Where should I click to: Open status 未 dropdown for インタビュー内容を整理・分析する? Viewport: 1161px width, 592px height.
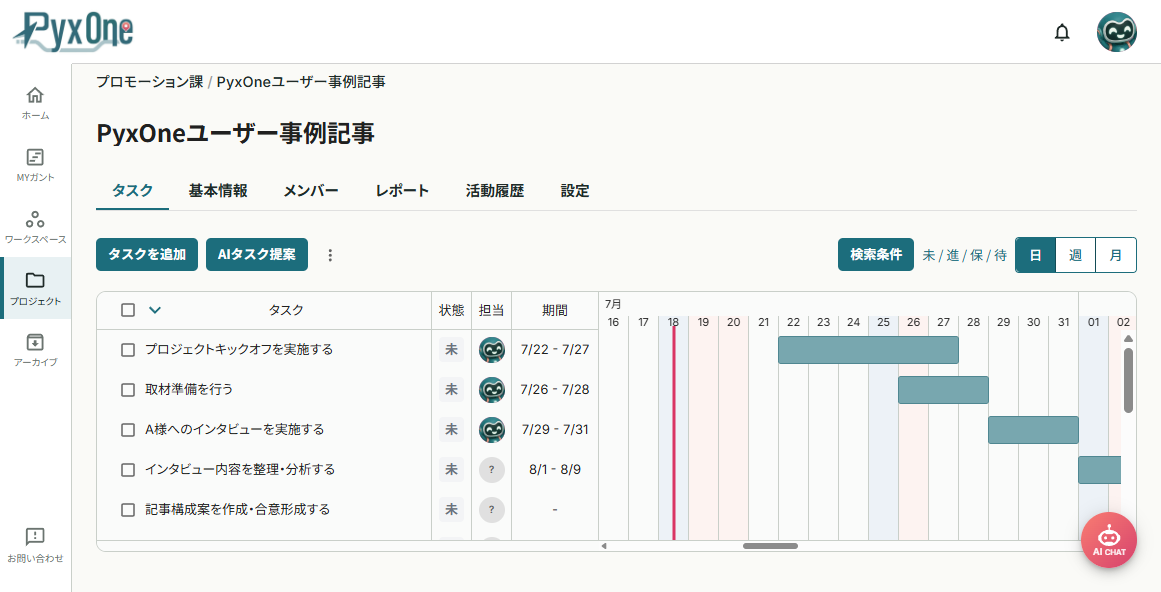point(452,470)
